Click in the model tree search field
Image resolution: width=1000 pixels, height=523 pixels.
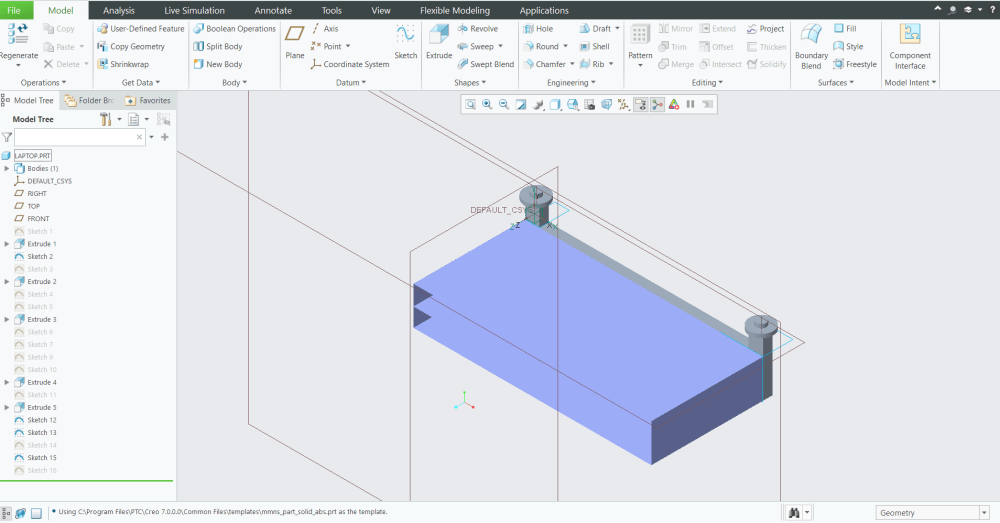[x=80, y=137]
